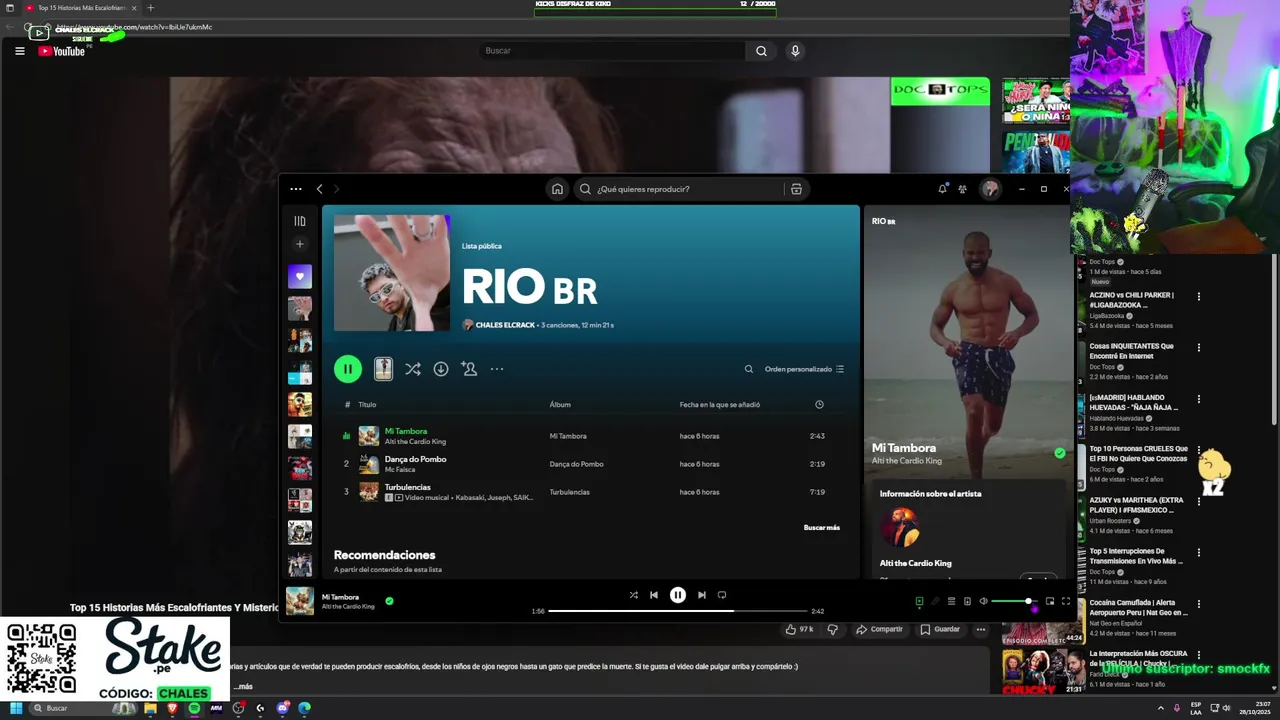This screenshot has height=720, width=1280.
Task: Enter Spotify full screen mode
Action: tap(1066, 601)
